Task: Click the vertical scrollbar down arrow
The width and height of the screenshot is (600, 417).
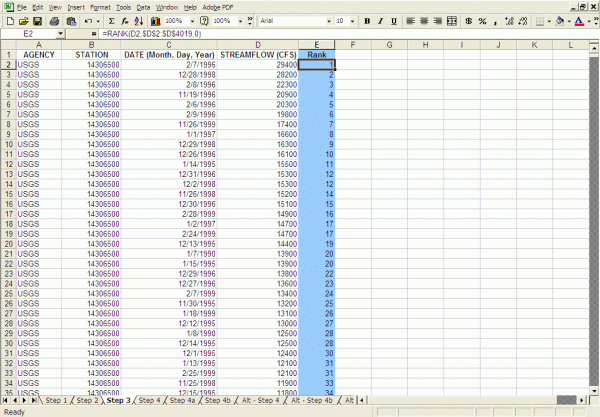Action: click(x=594, y=391)
